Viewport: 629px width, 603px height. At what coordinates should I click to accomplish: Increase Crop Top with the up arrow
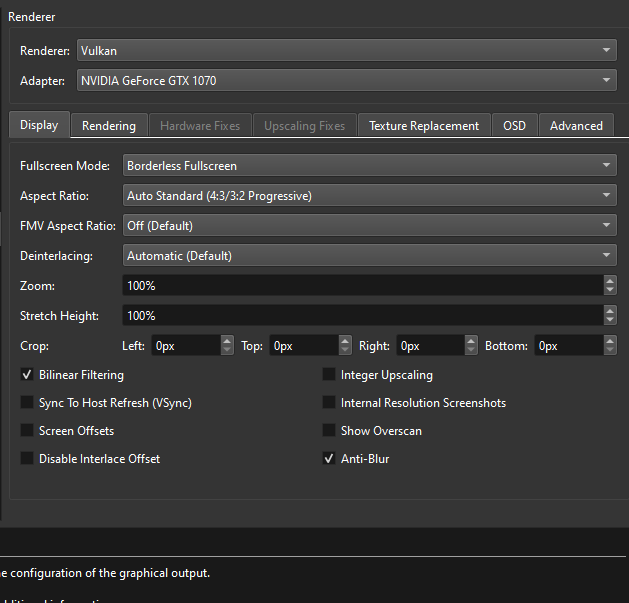tap(345, 341)
